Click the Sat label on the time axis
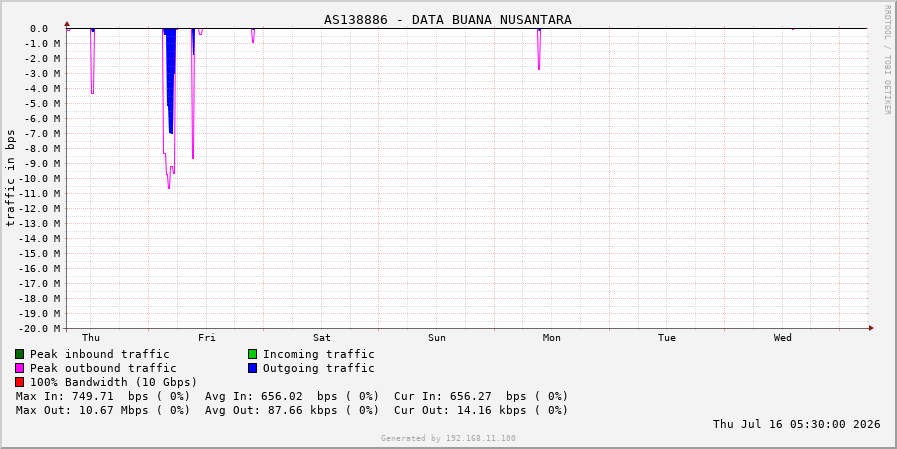 (322, 338)
